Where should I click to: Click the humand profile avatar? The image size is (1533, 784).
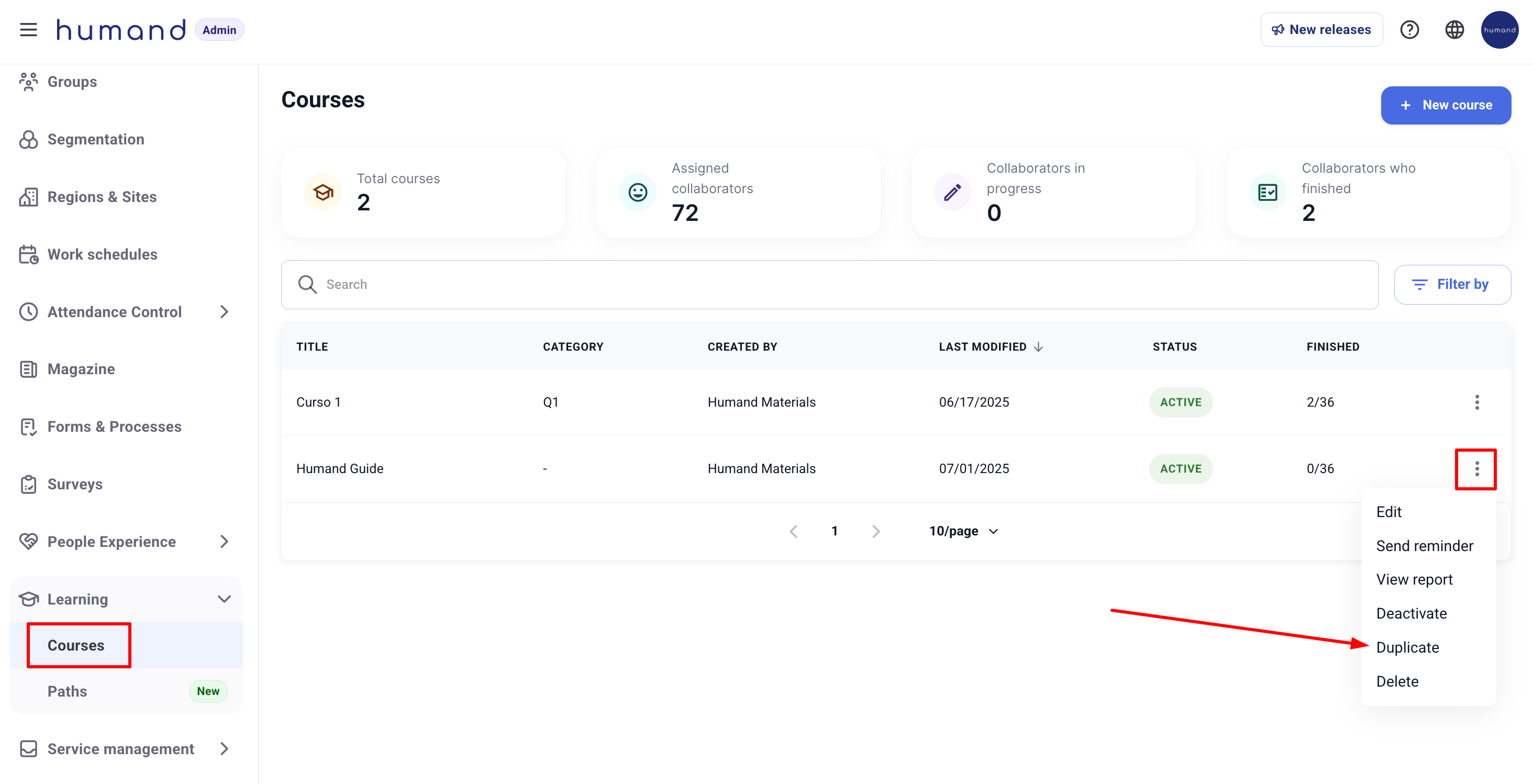click(x=1498, y=30)
